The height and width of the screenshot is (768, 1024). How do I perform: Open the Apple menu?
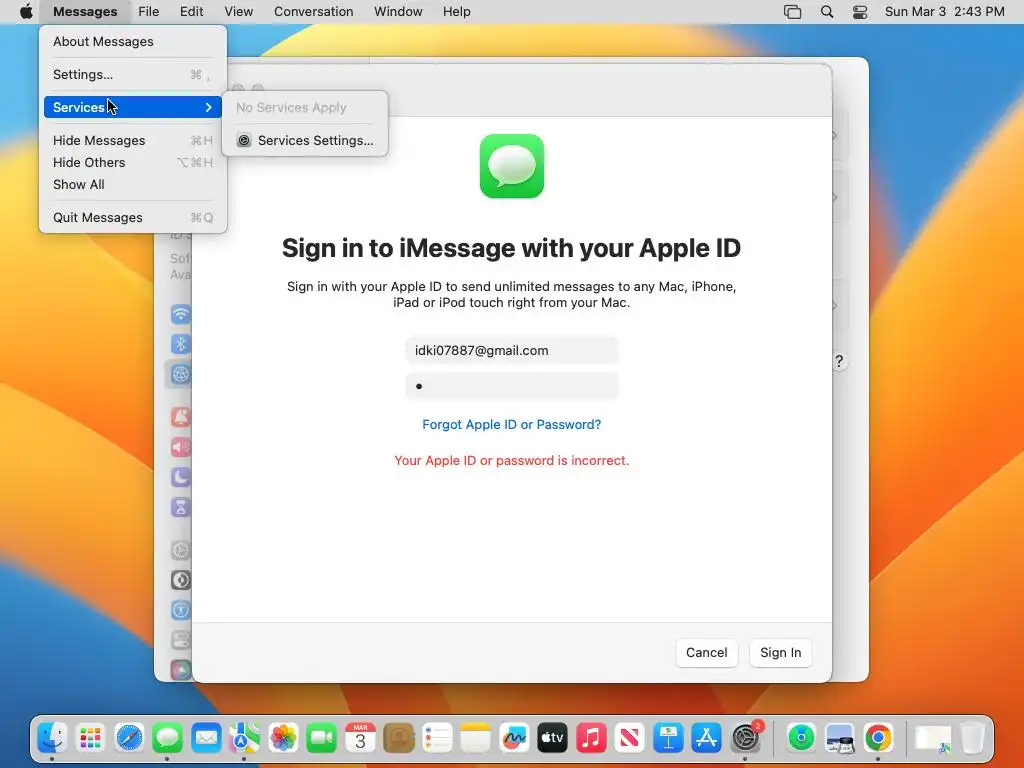pyautogui.click(x=26, y=12)
